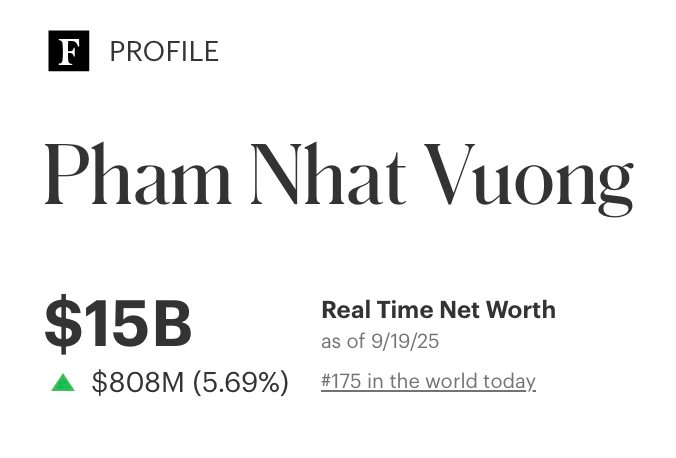The width and height of the screenshot is (676, 458).
Task: Select the PROFILE label text
Action: pyautogui.click(x=164, y=51)
